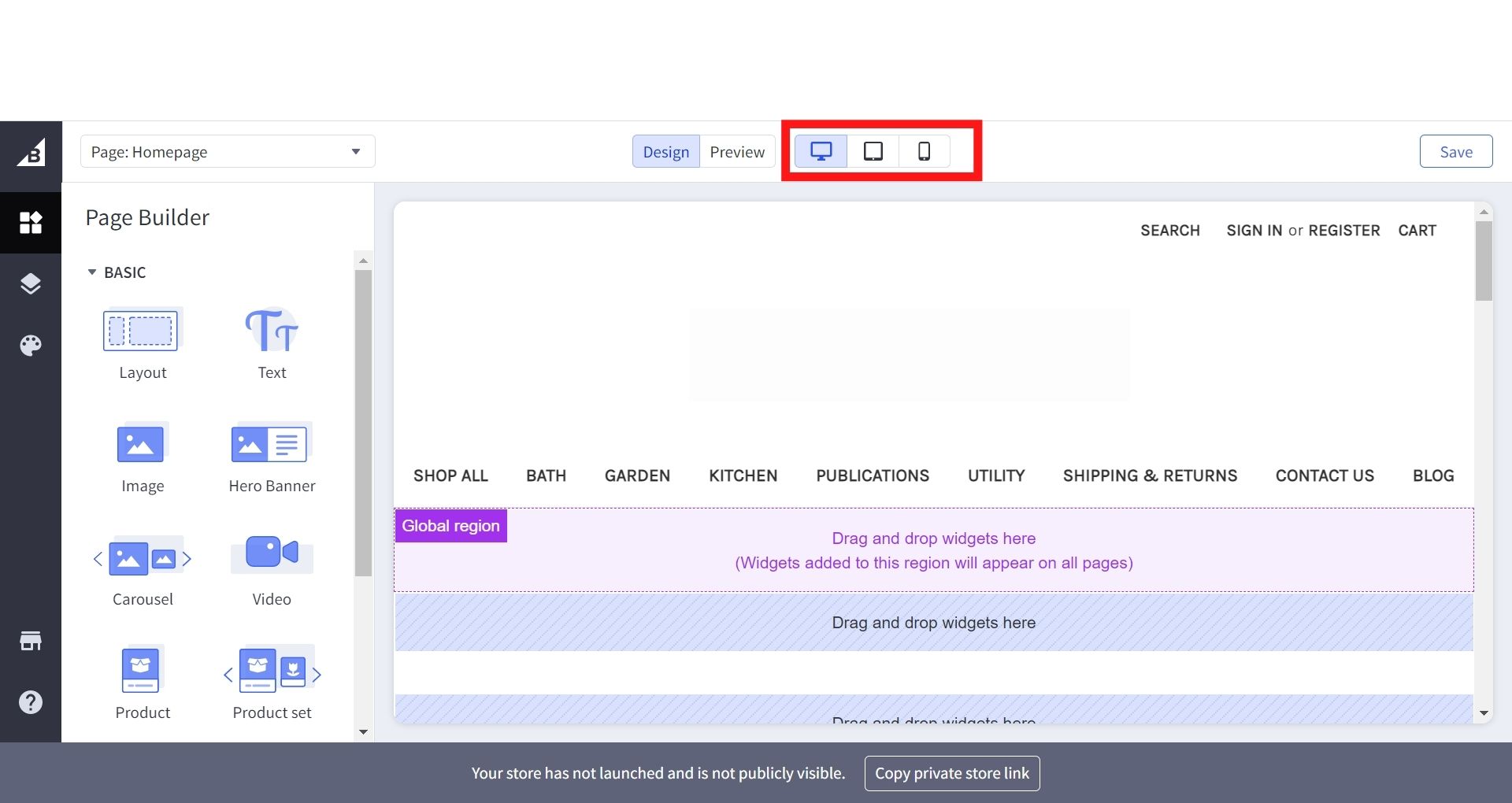Open the help question mark icon
The width and height of the screenshot is (1512, 803).
[x=31, y=702]
